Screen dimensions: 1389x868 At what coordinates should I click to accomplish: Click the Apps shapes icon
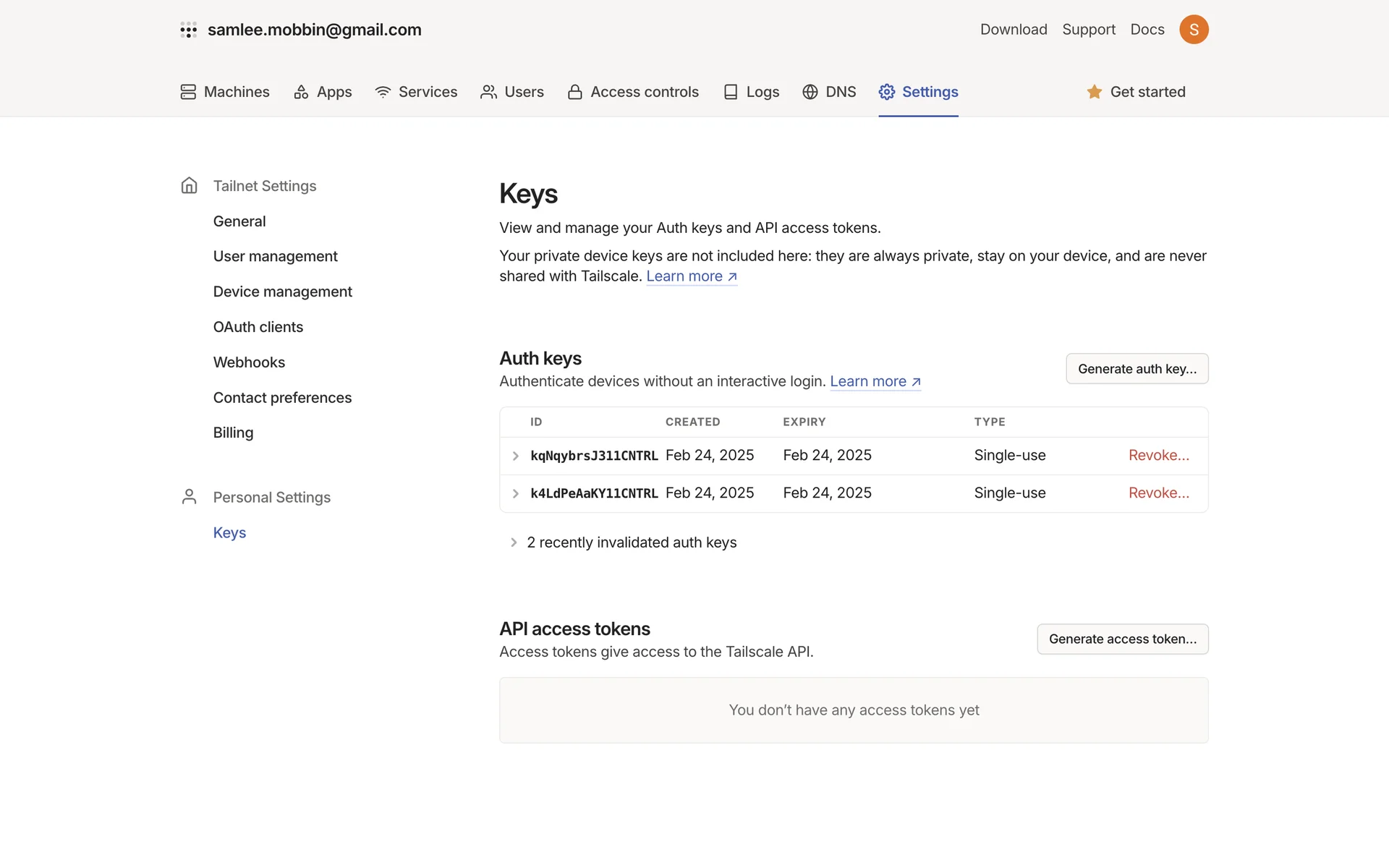click(x=301, y=92)
